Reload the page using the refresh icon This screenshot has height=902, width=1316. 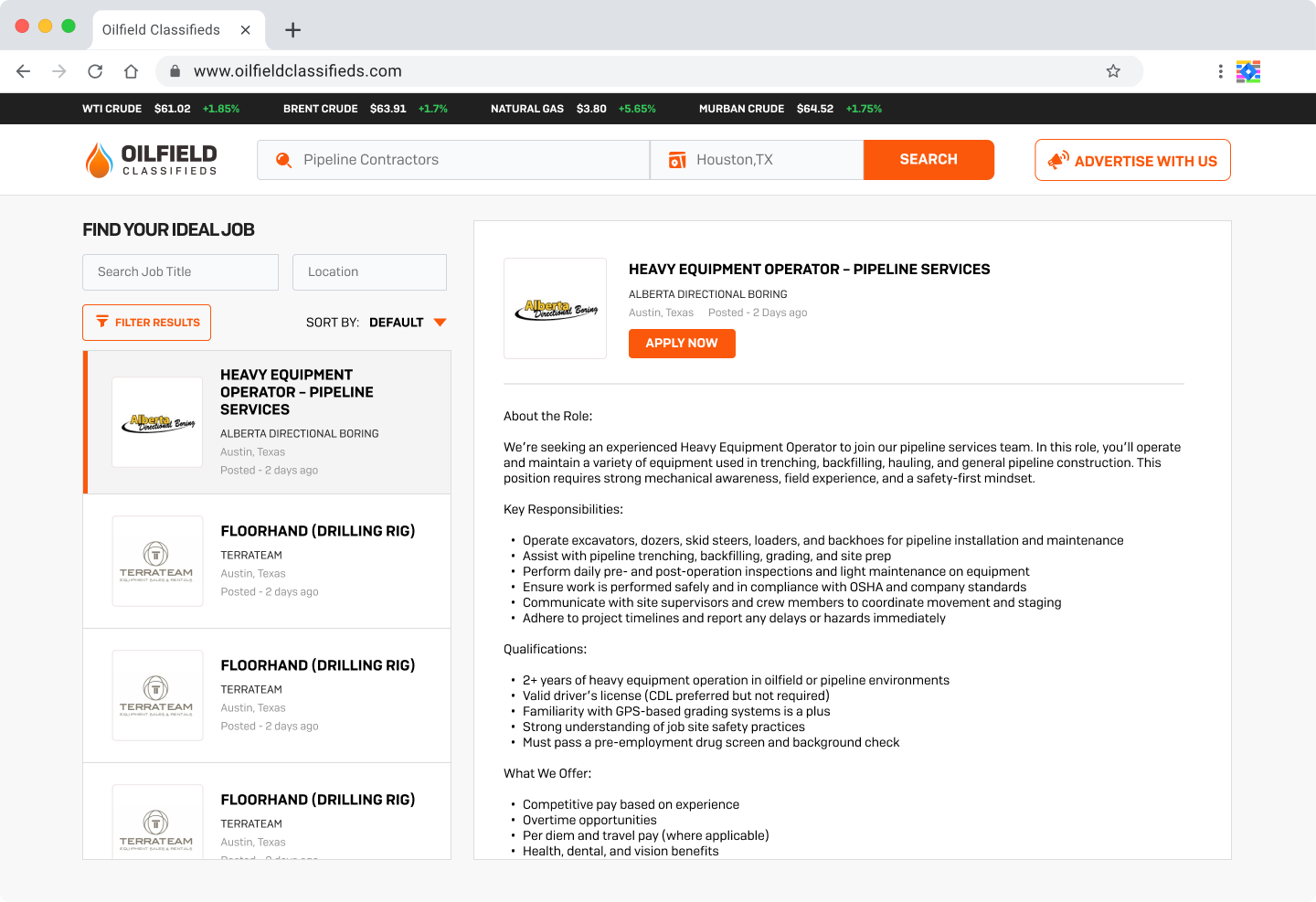point(95,71)
